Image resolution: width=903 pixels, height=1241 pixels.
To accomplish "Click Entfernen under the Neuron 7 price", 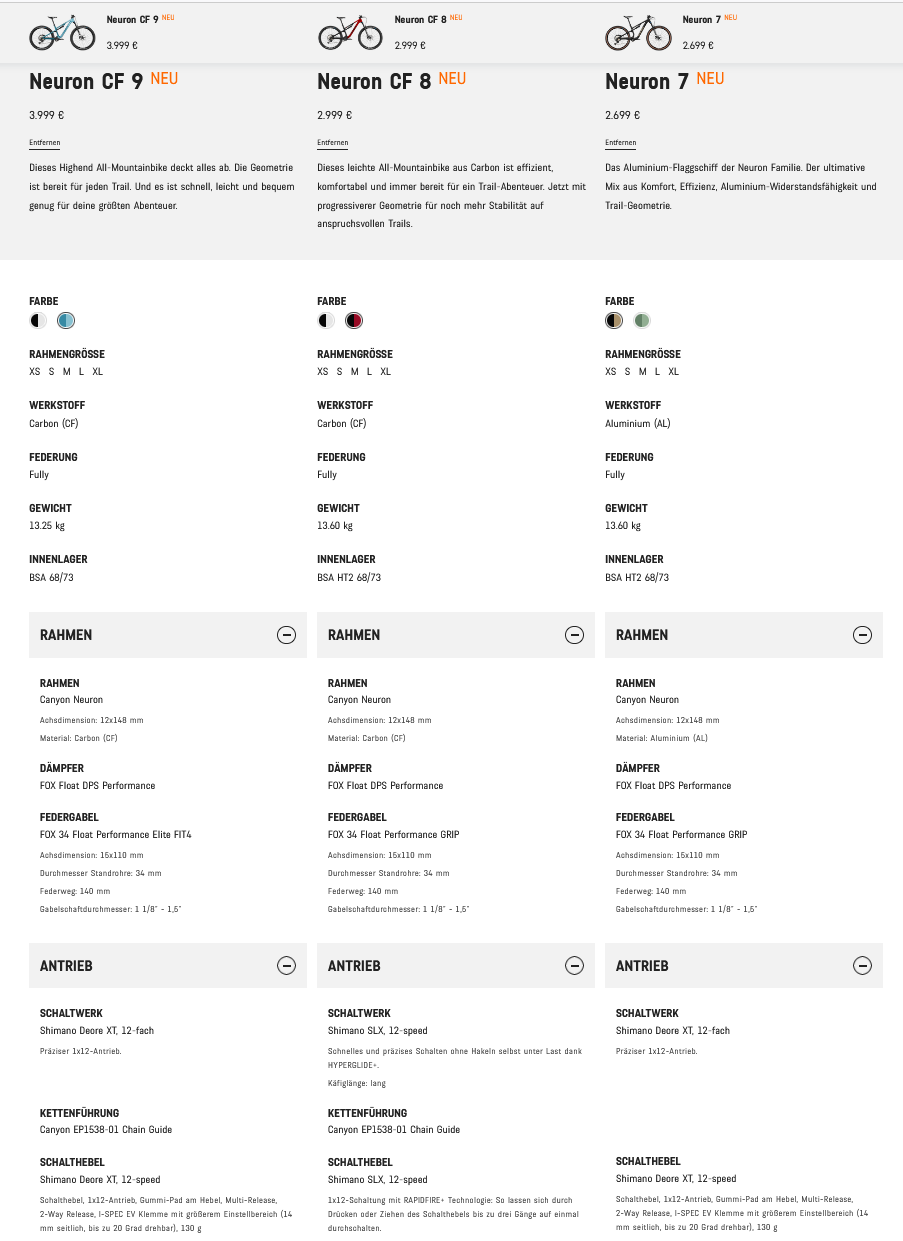I will pyautogui.click(x=621, y=143).
